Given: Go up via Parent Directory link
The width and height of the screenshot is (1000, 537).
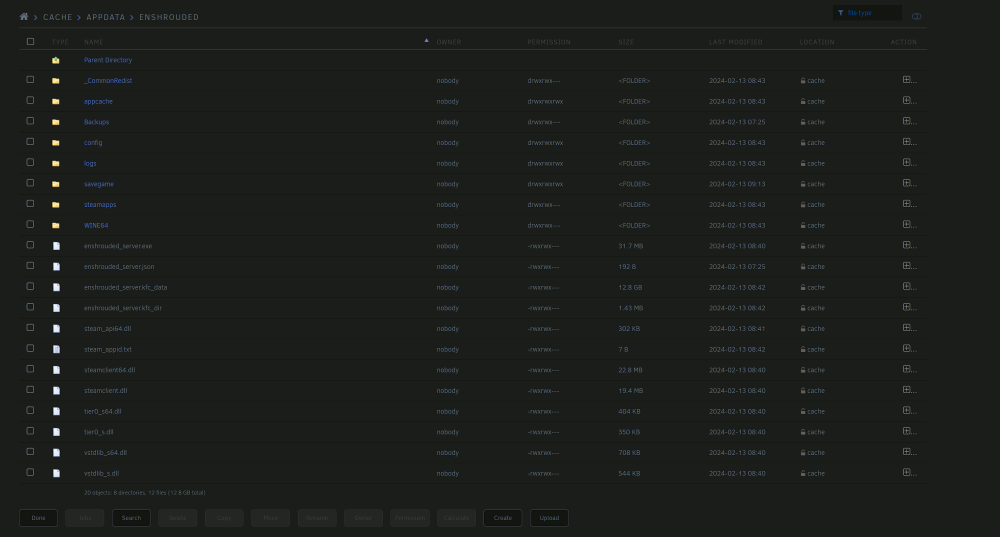Looking at the screenshot, I should (x=108, y=60).
